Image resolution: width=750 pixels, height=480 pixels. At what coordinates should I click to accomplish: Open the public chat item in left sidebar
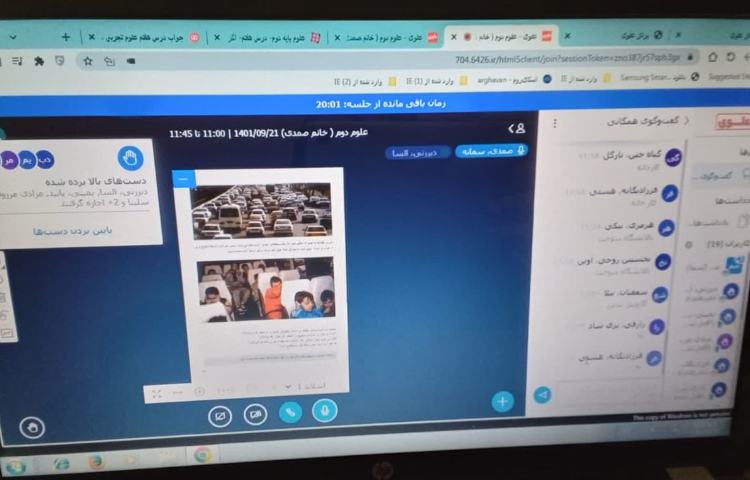(721, 175)
